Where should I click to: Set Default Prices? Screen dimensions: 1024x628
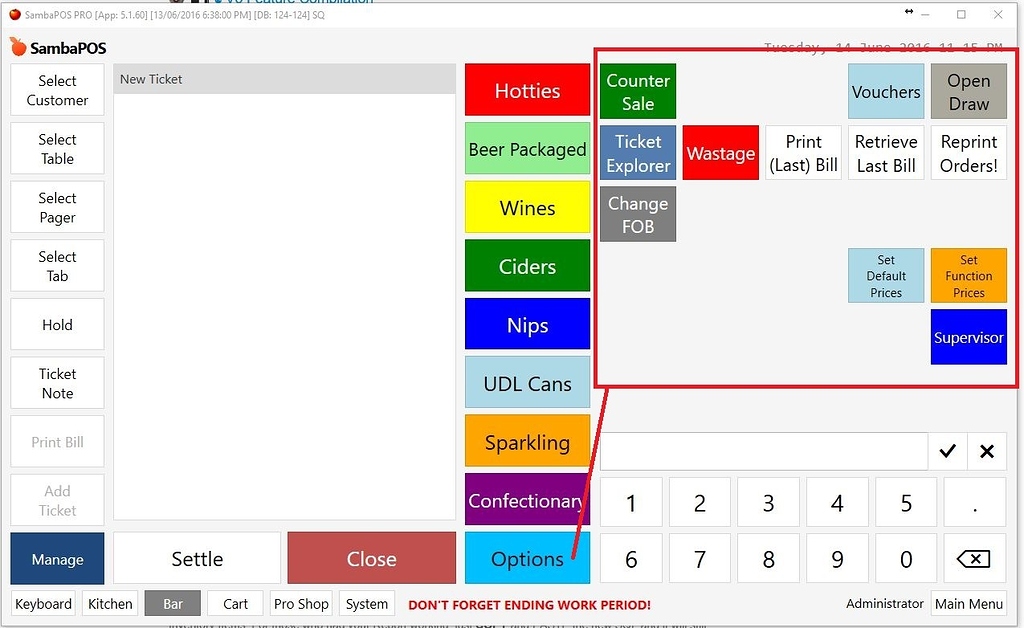pos(885,275)
